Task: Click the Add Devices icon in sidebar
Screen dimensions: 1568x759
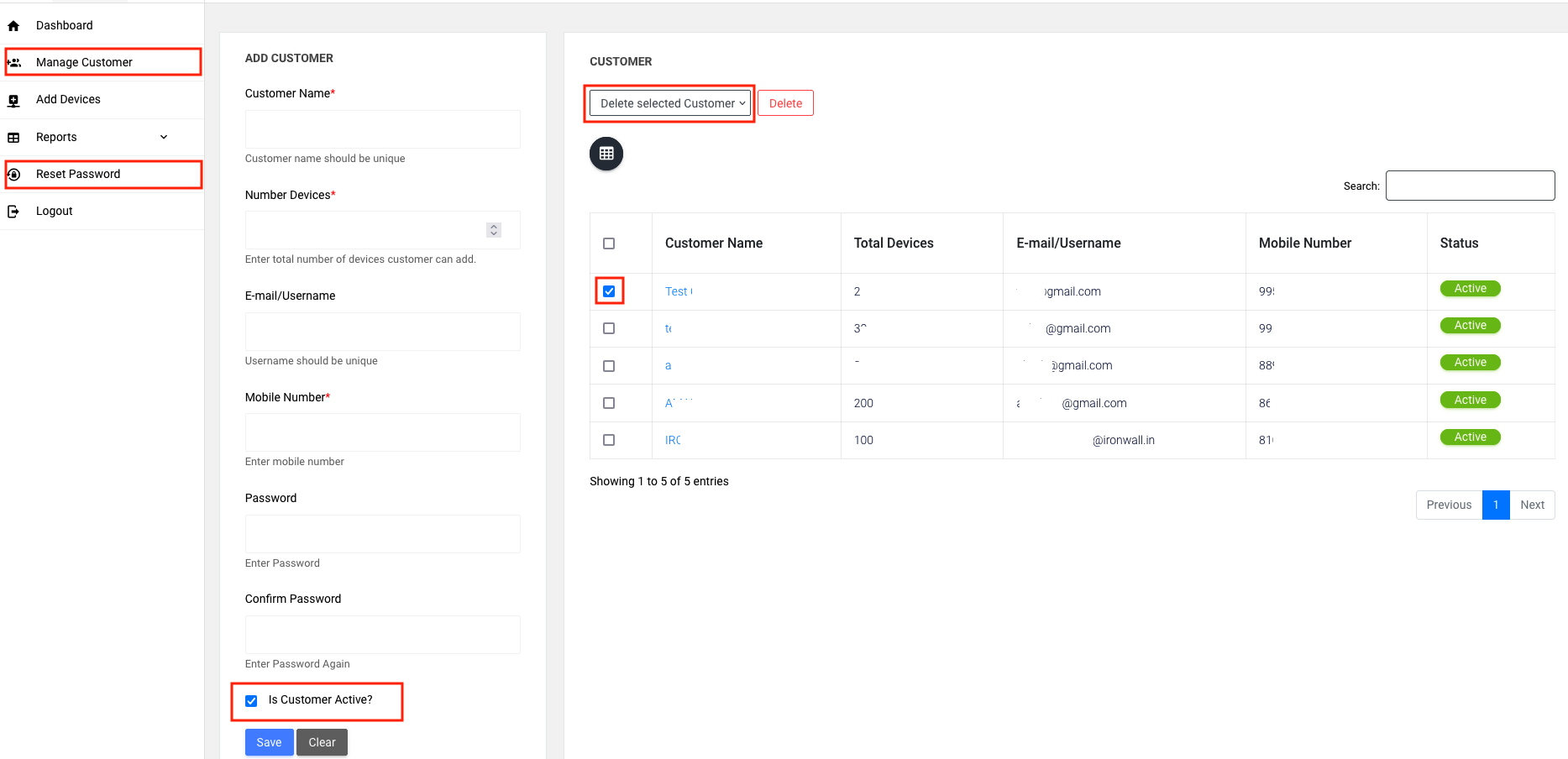Action: (13, 101)
